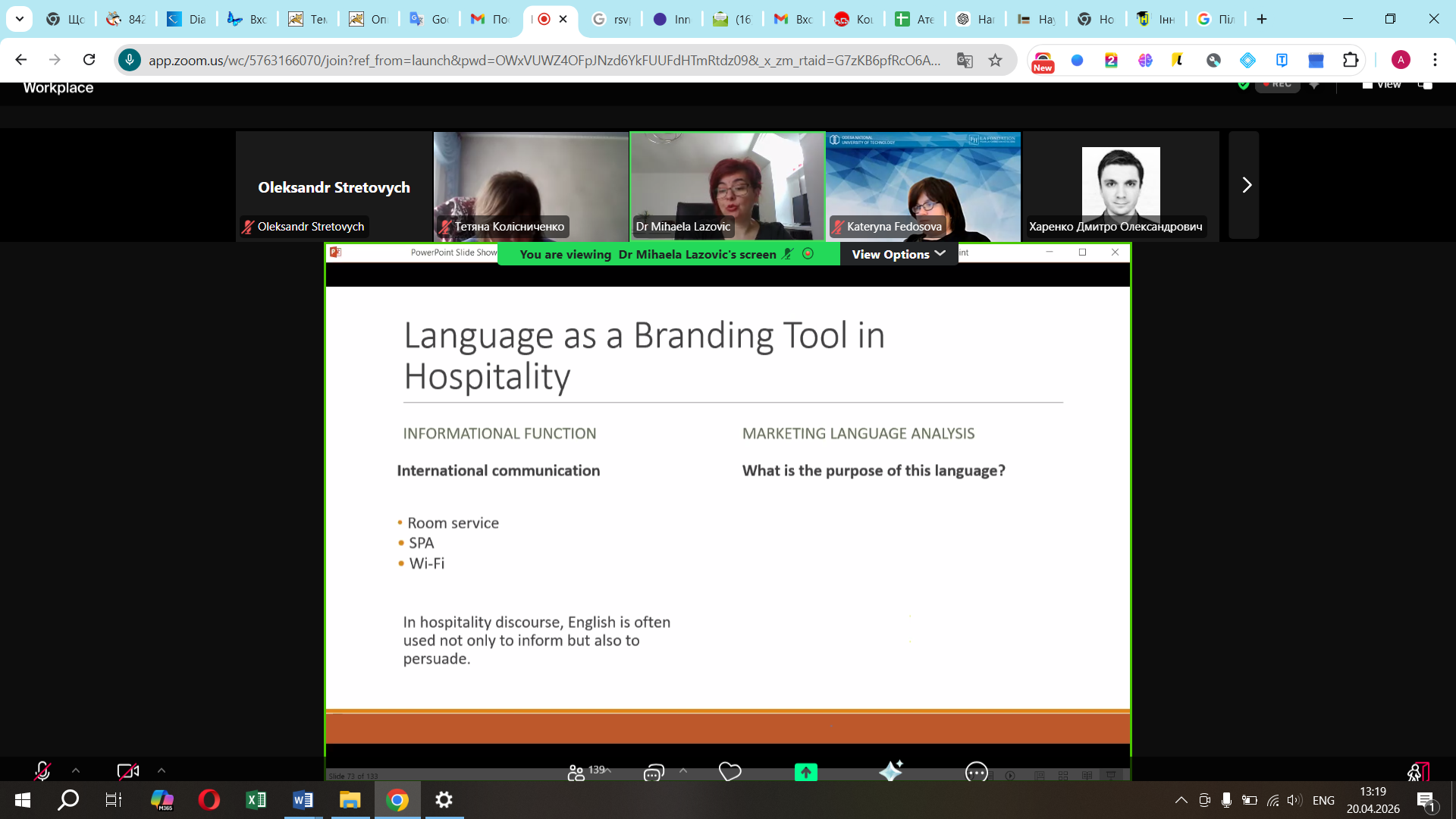Open reactions heart icon

730,771
